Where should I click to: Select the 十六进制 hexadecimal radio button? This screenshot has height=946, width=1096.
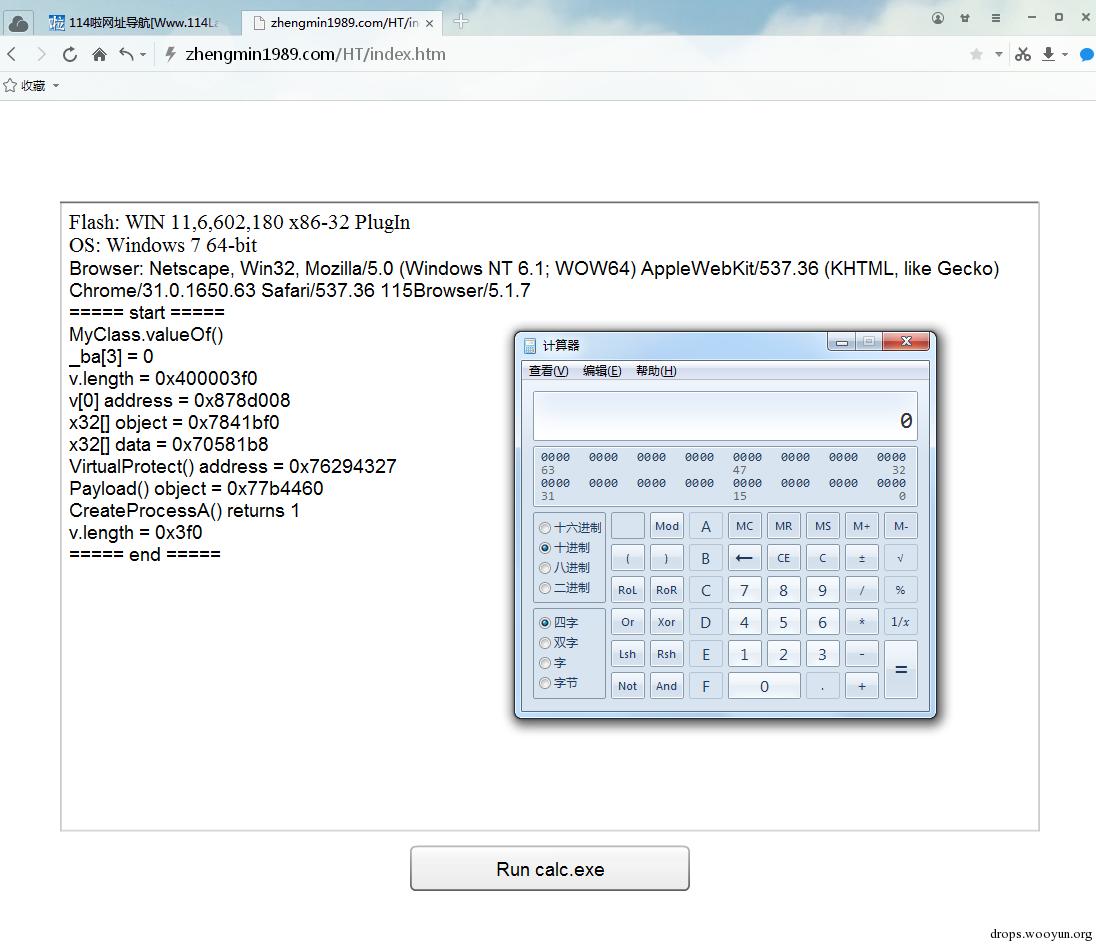pos(545,528)
